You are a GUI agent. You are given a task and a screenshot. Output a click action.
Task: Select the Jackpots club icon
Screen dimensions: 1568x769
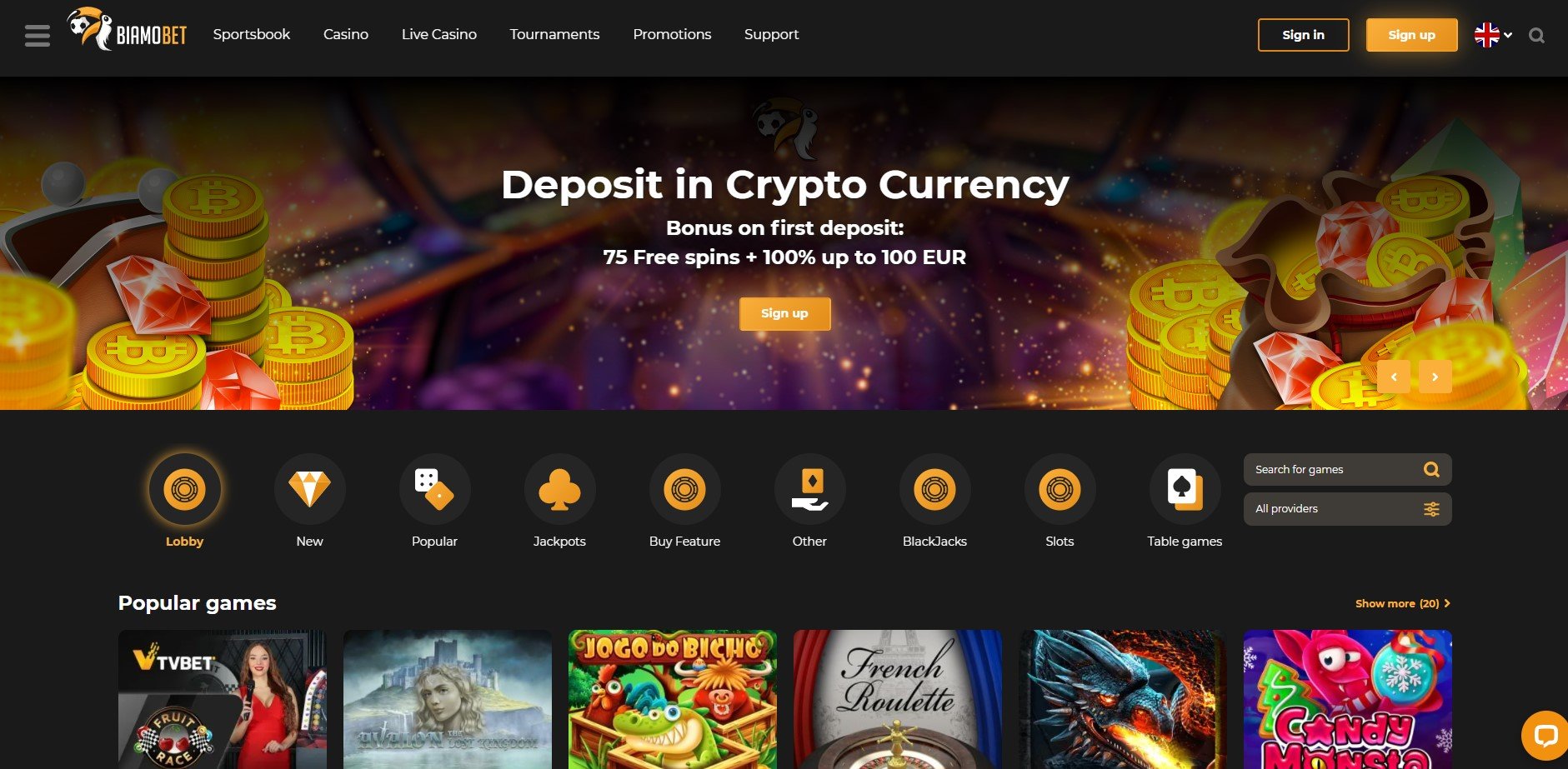[x=559, y=489]
